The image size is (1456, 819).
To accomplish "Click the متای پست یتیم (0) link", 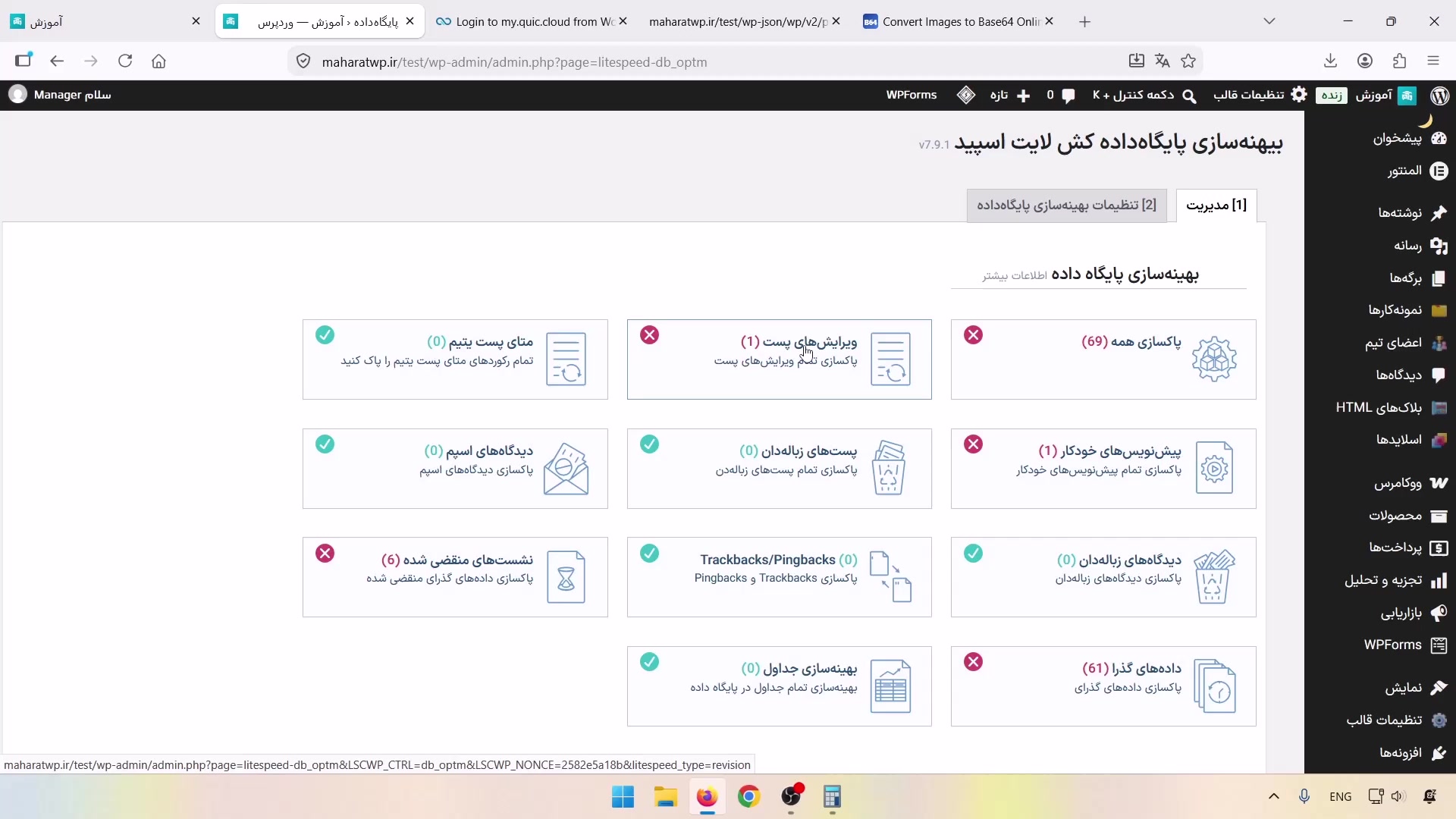I will tap(480, 341).
